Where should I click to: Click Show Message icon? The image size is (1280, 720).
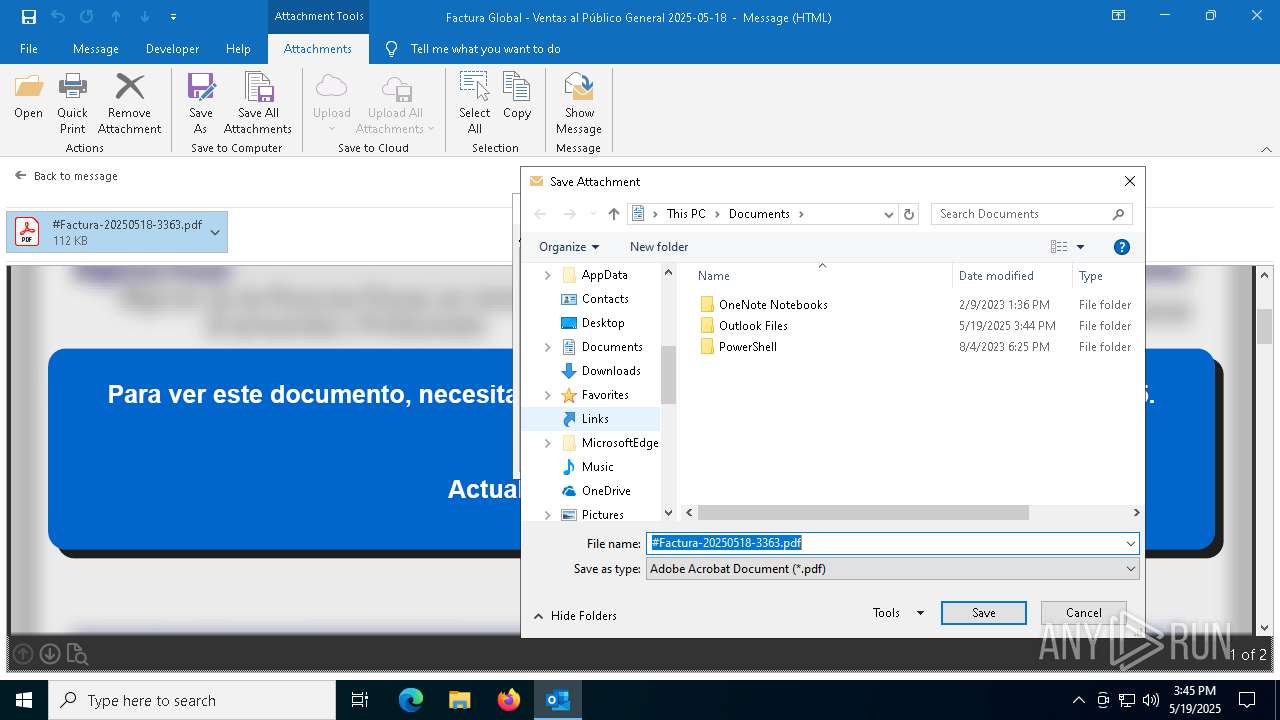579,103
